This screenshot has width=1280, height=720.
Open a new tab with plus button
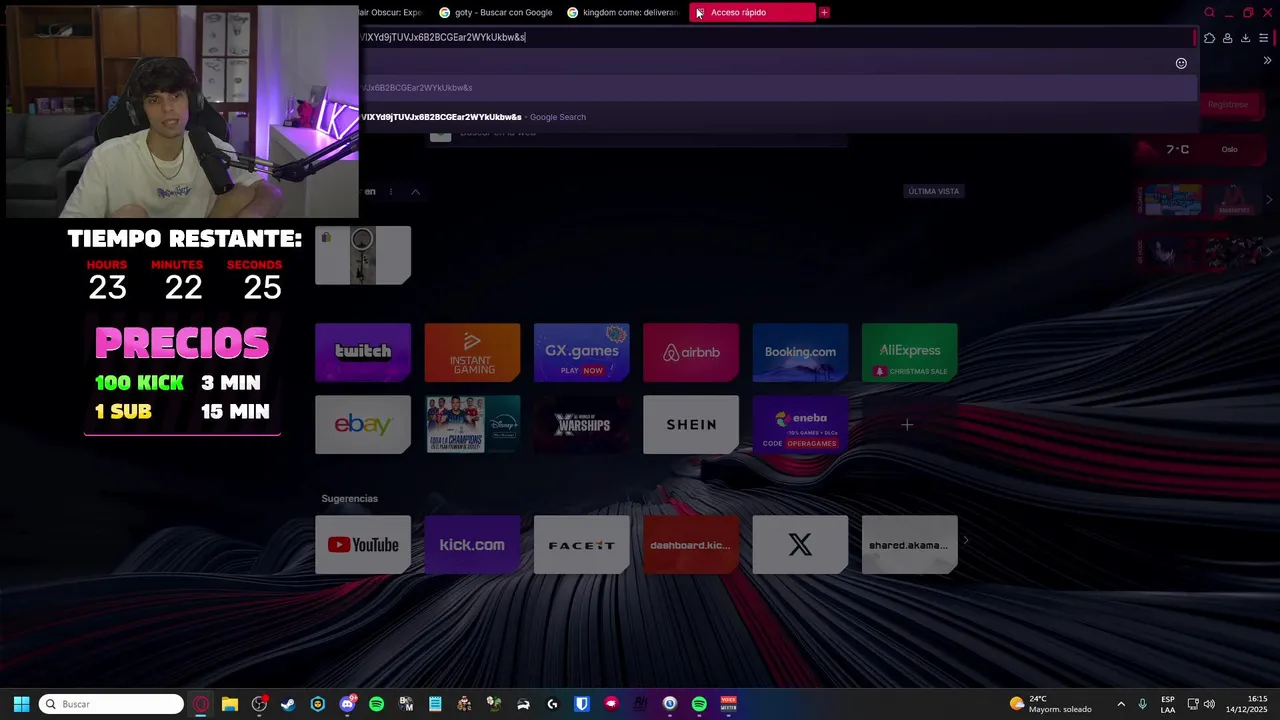(824, 12)
